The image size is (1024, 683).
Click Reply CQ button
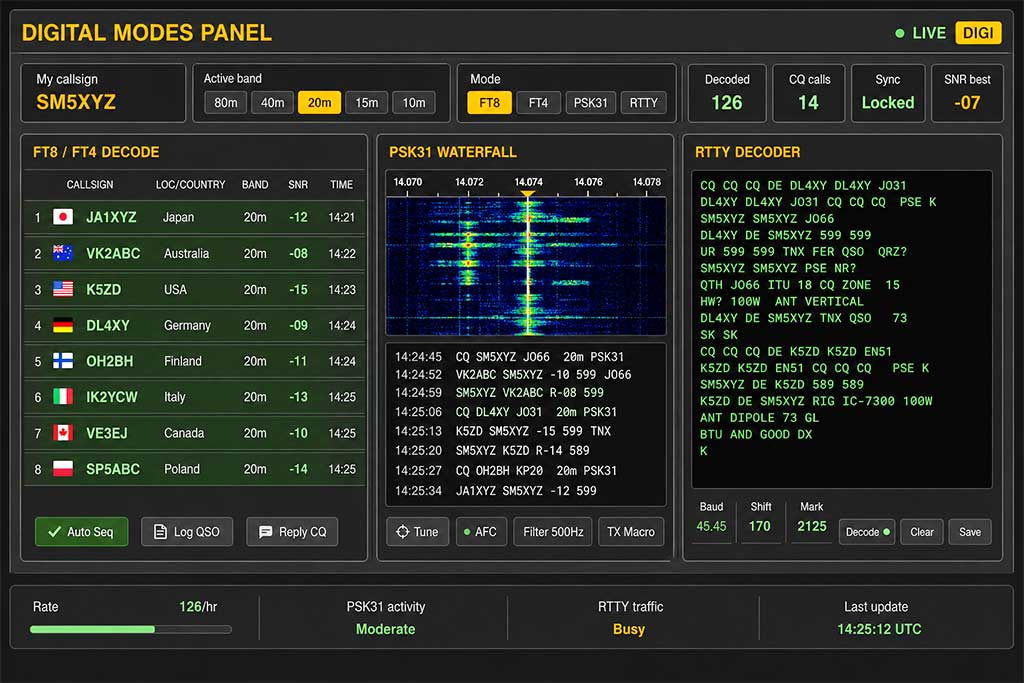click(x=292, y=532)
